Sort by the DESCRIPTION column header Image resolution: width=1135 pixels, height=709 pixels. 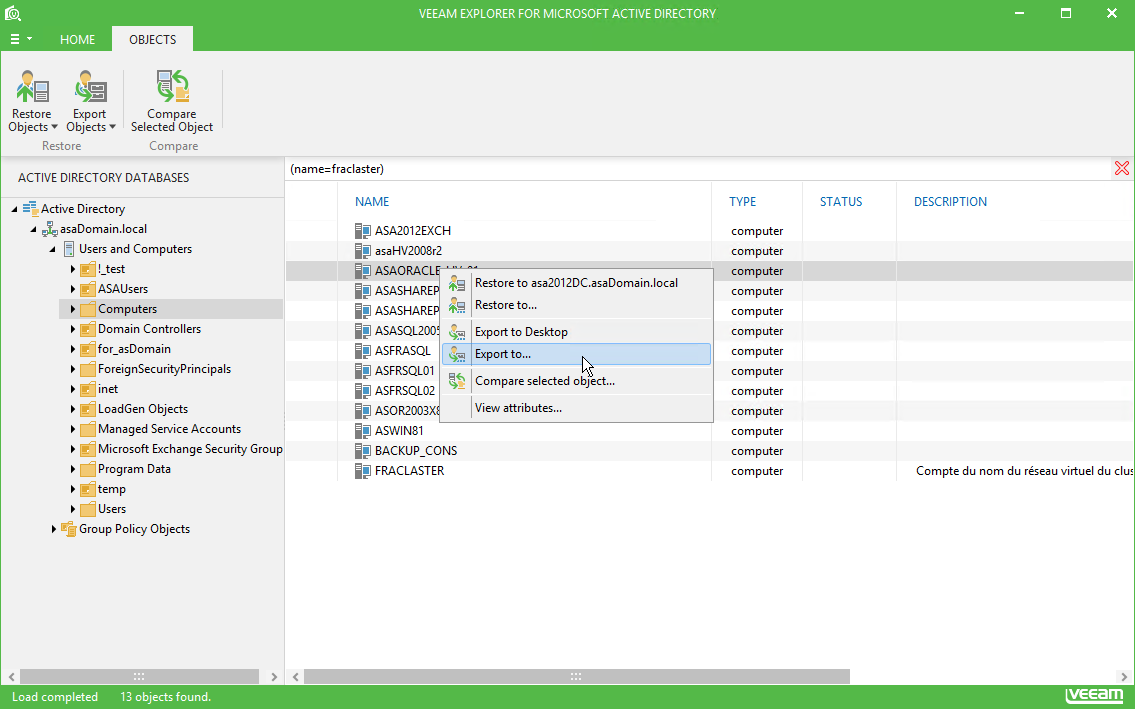coord(950,201)
